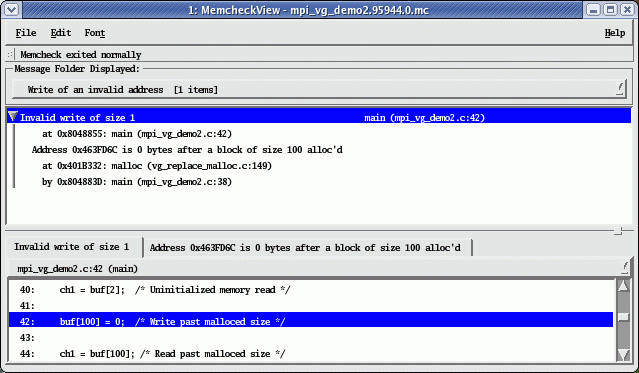639x373 pixels.
Task: Collapse the Invalid write of size 1 entry
Action: (x=13, y=117)
